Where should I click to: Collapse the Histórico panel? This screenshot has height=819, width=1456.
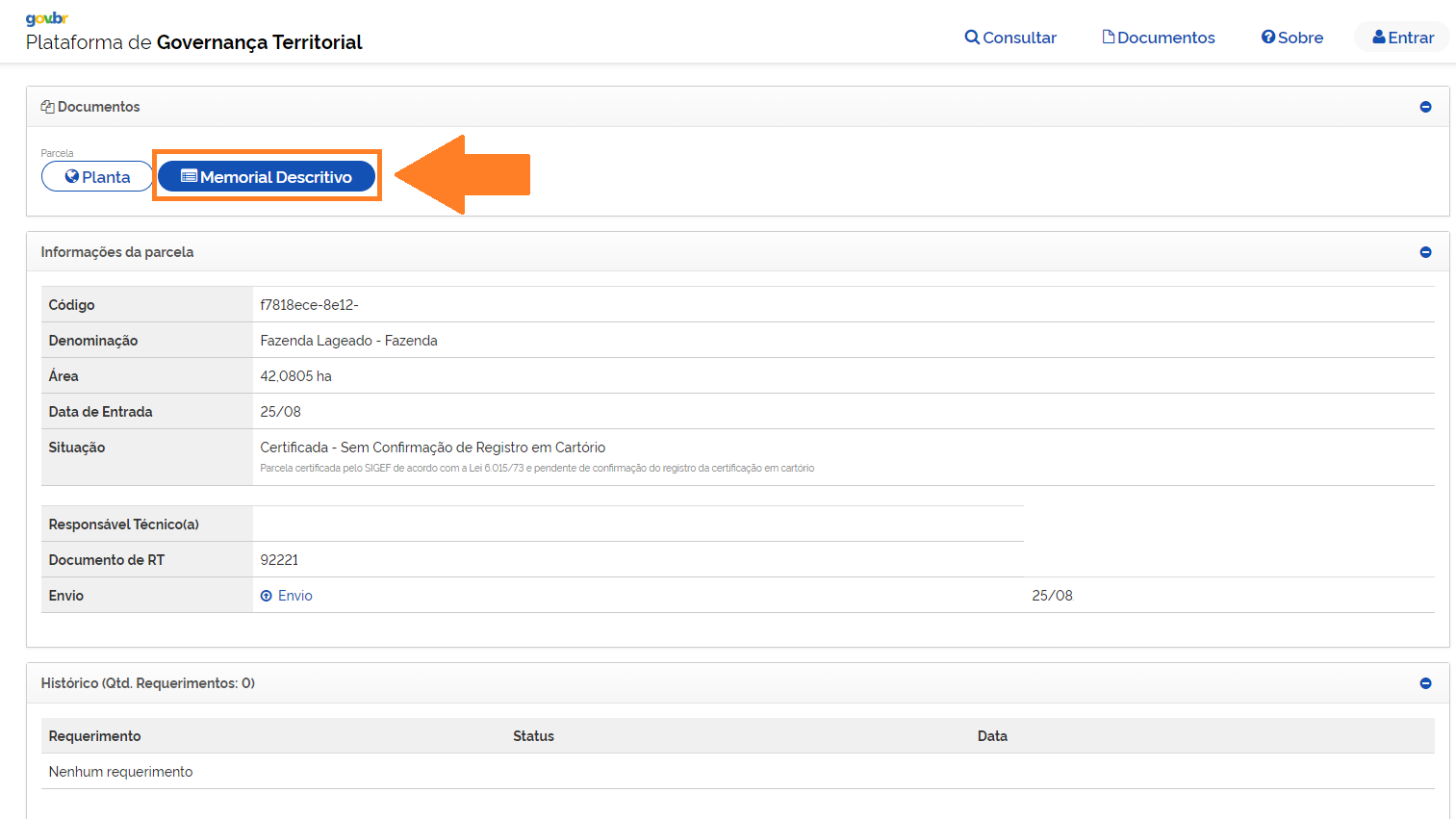[x=1425, y=683]
